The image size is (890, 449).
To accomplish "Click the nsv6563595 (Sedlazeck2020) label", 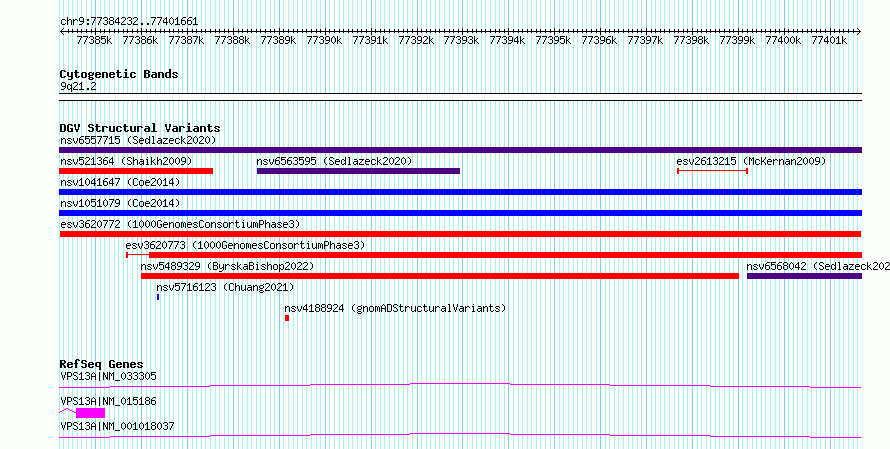I will pyautogui.click(x=334, y=161).
